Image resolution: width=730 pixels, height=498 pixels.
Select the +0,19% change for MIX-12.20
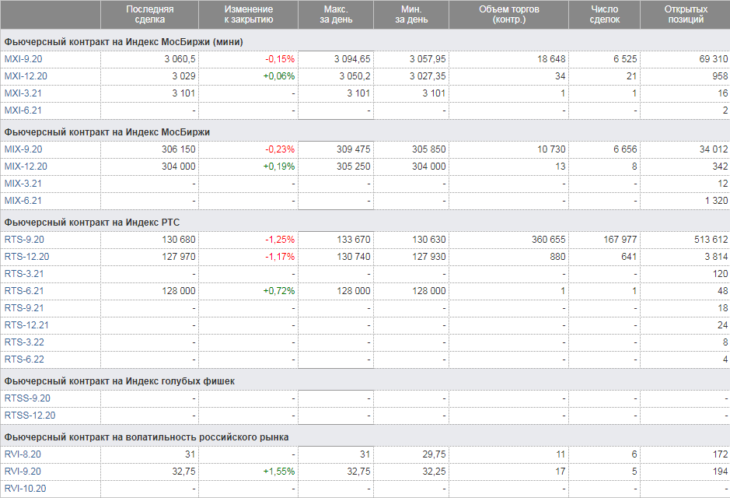pos(279,167)
